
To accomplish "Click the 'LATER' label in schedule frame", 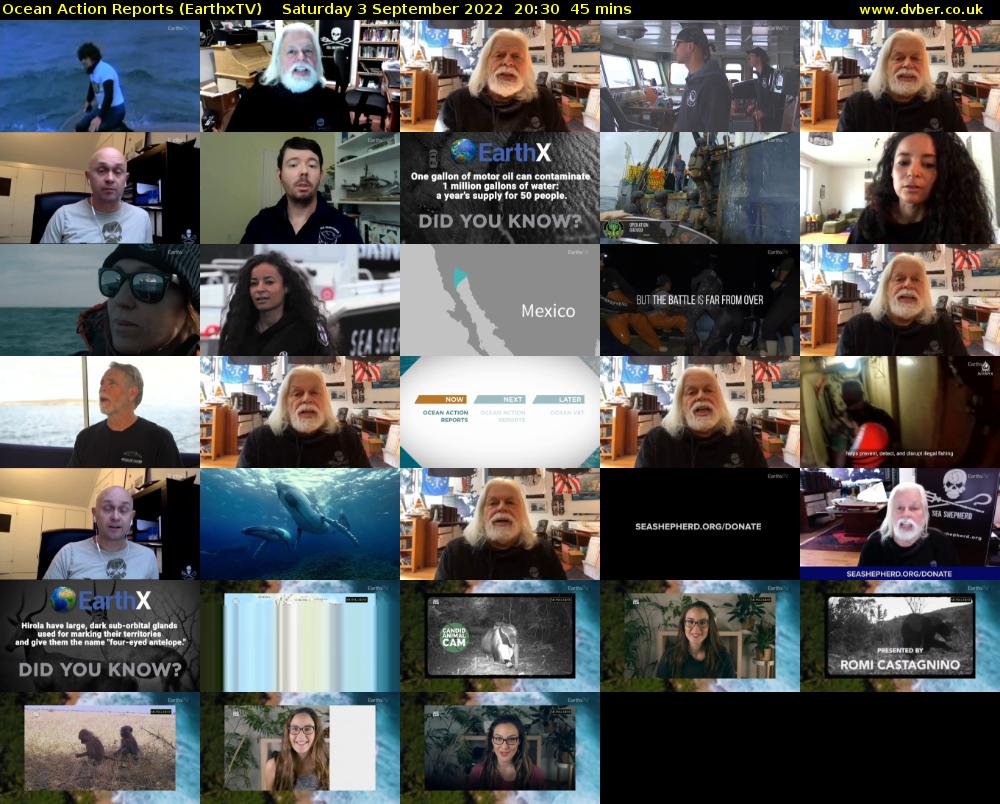I will pos(570,400).
